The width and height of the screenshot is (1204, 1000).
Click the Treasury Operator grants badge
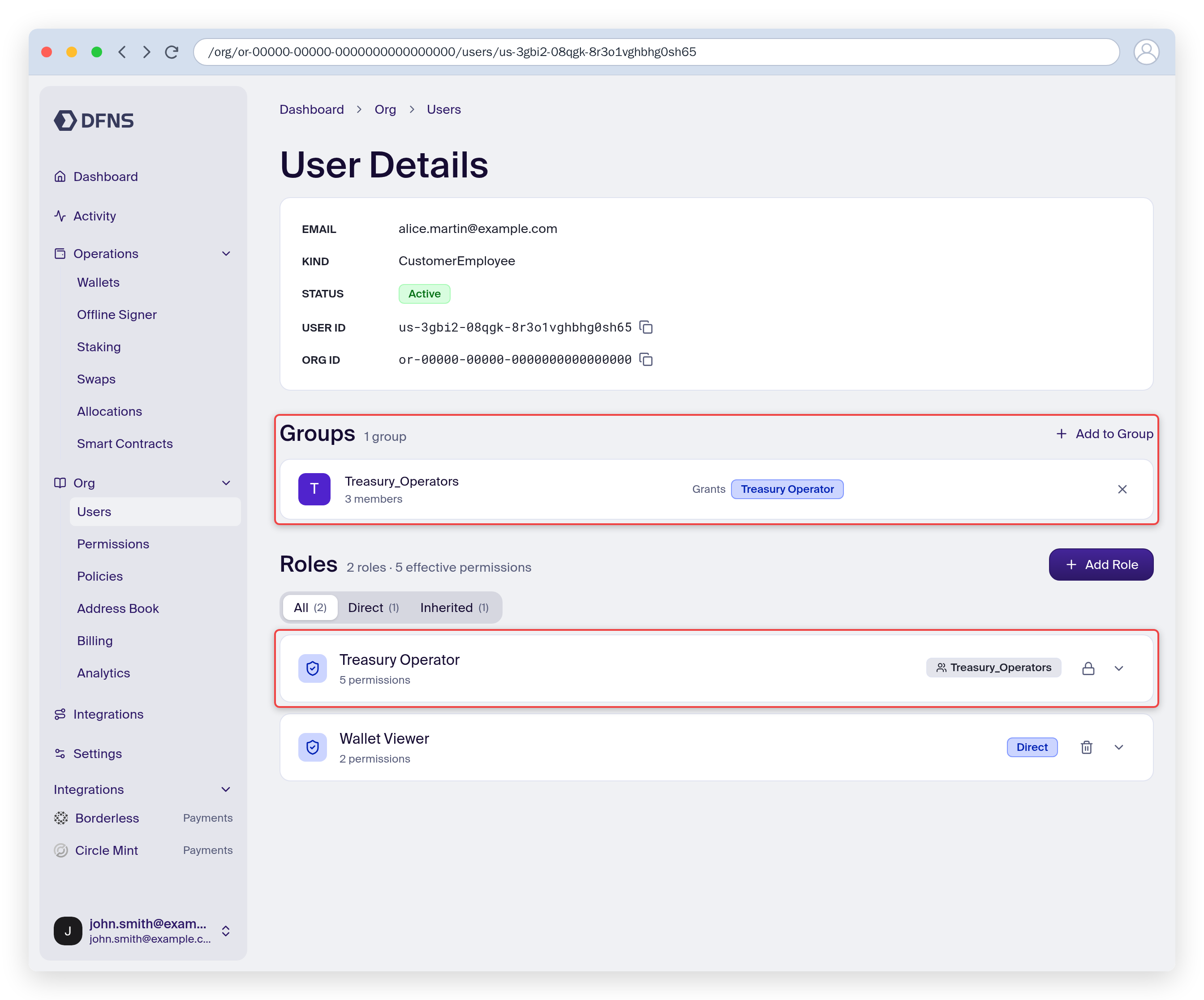[x=787, y=489]
